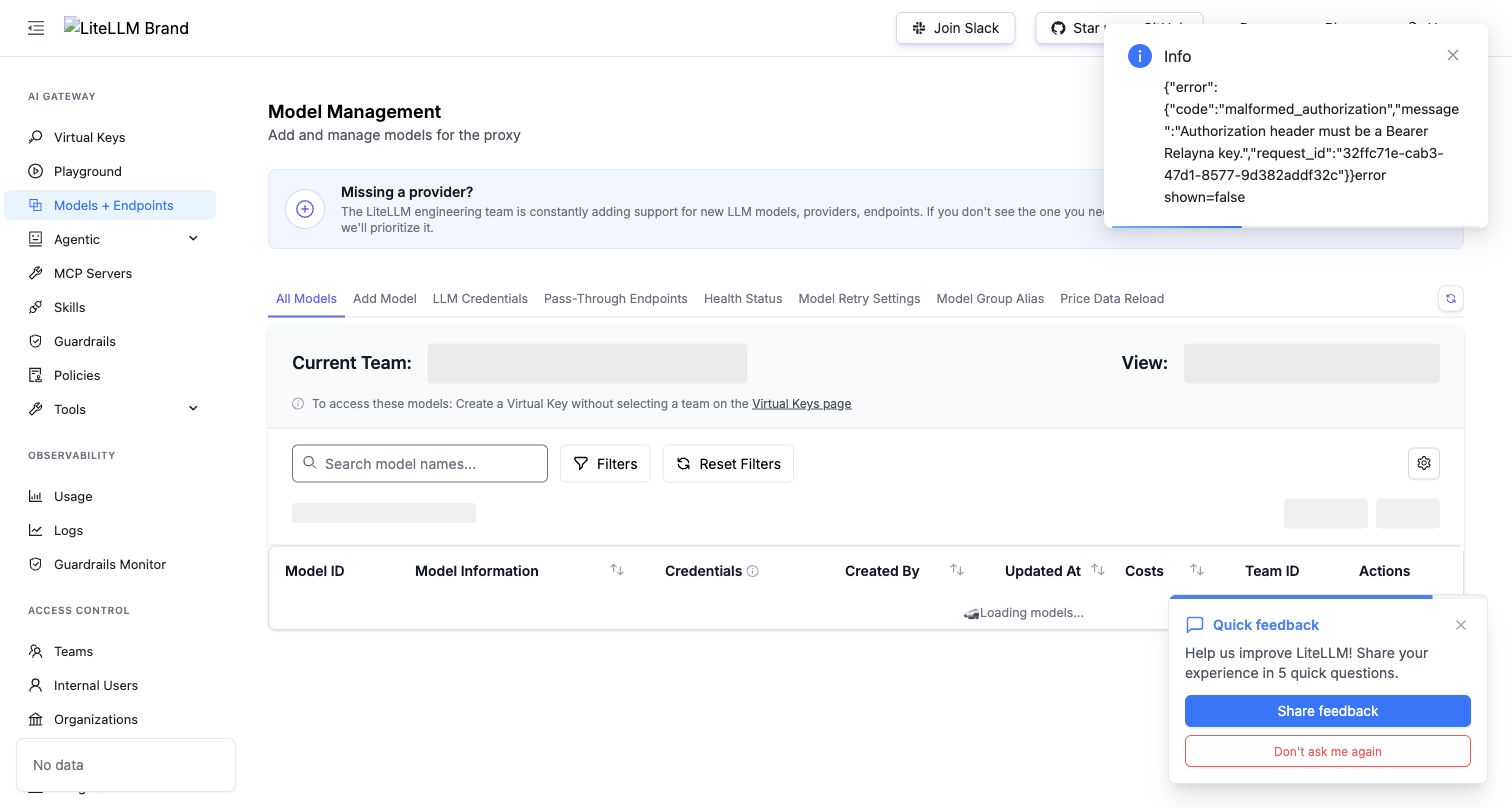Click the Internal Users person icon
The width and height of the screenshot is (1512, 808).
click(x=36, y=685)
